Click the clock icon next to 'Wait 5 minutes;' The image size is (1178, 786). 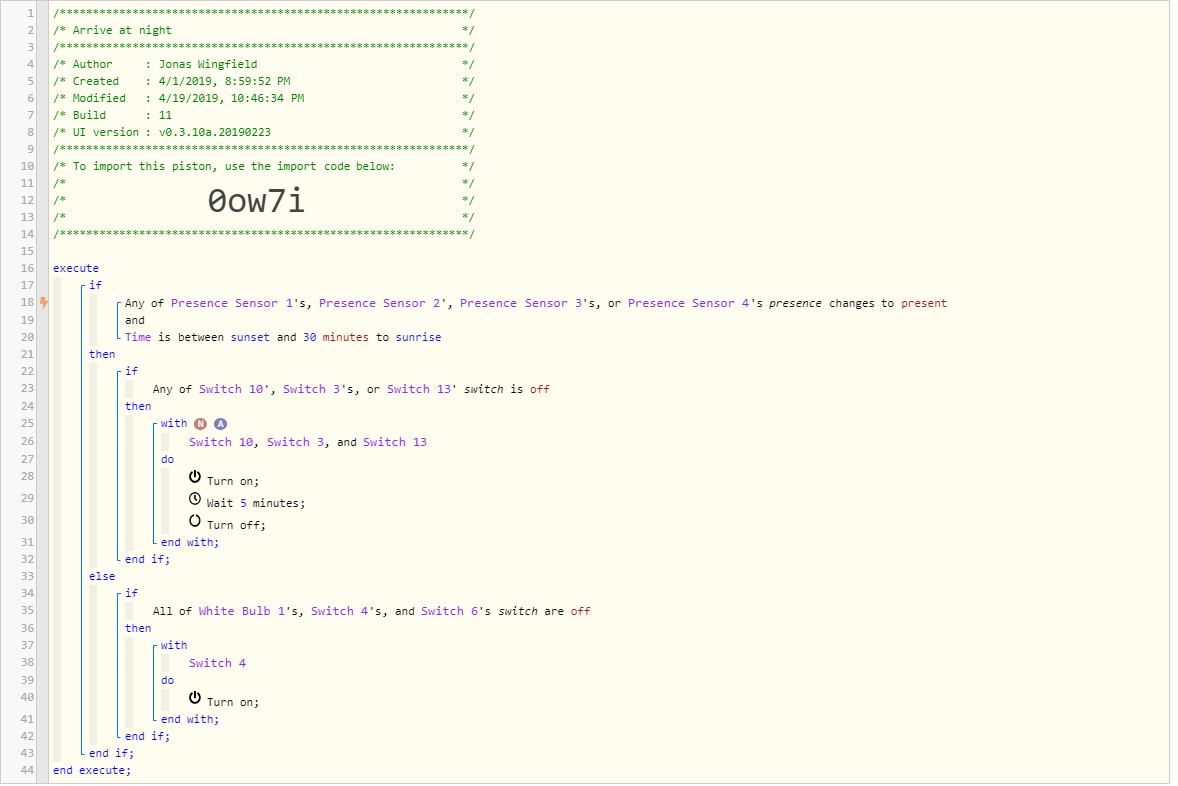click(195, 499)
